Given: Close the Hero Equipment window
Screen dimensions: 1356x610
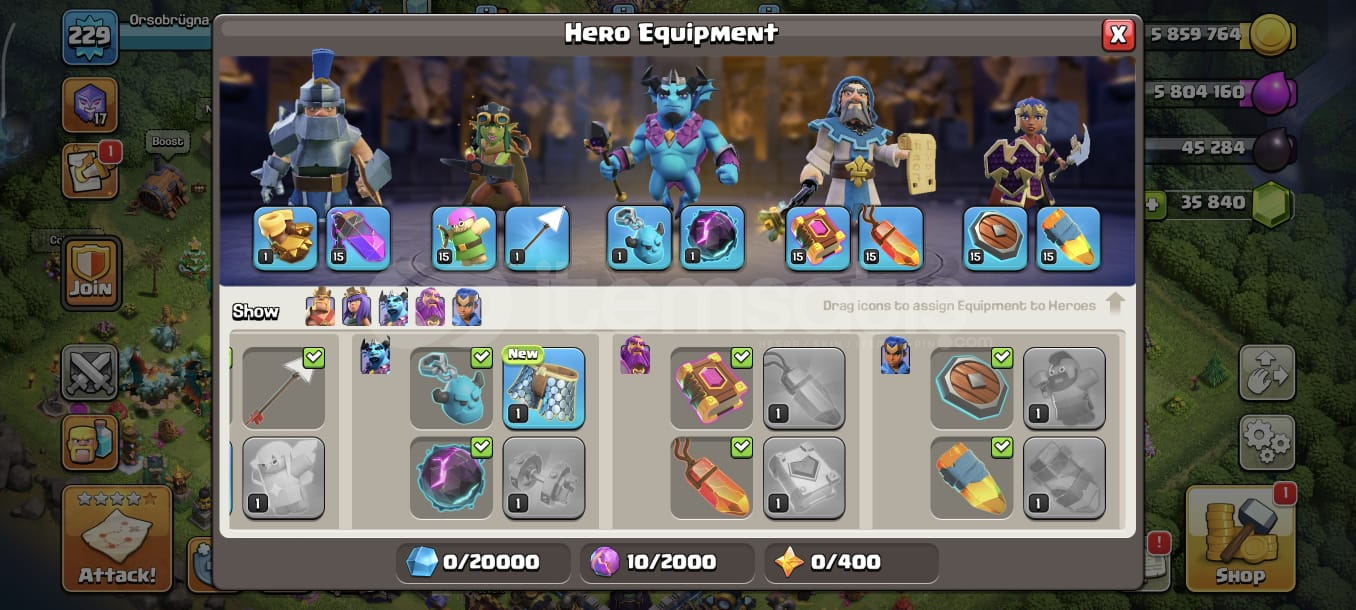Looking at the screenshot, I should pyautogui.click(x=1118, y=35).
